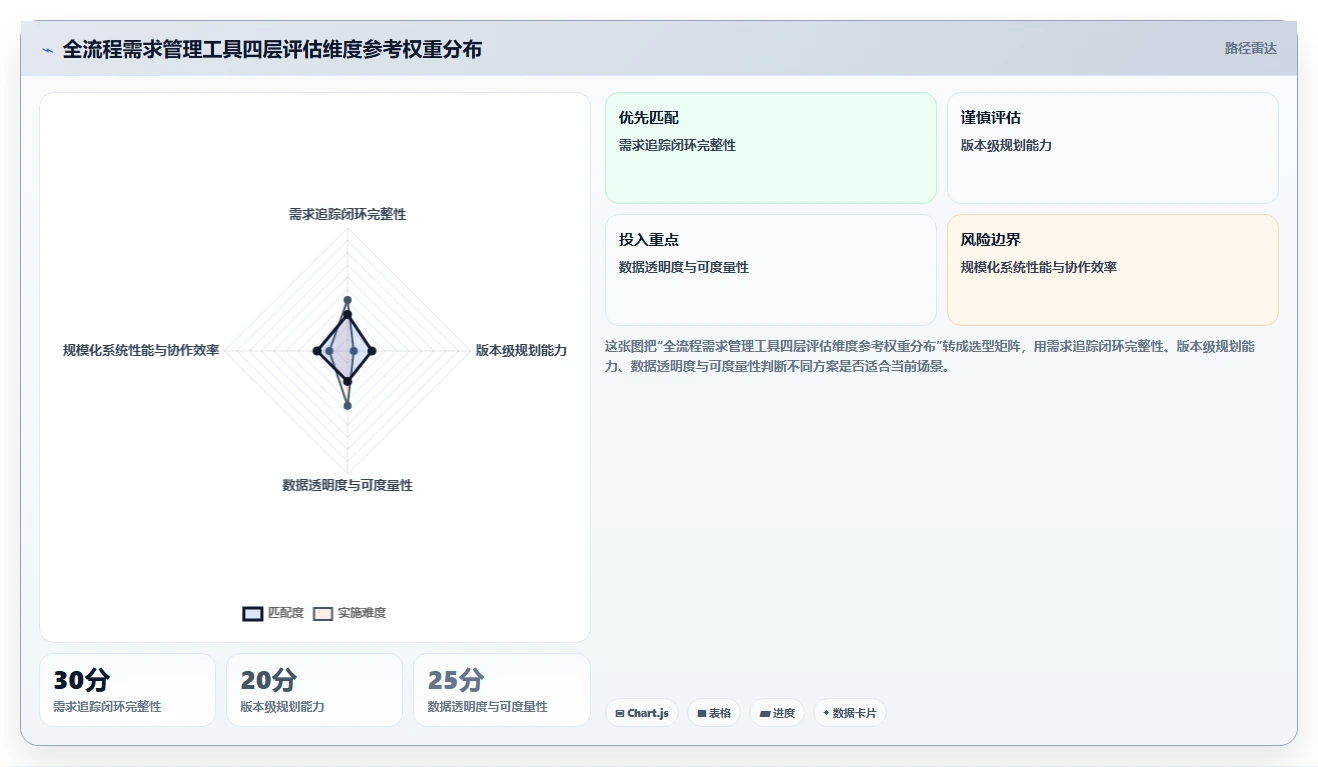
Task: Open the 投入重点 card
Action: click(x=771, y=270)
